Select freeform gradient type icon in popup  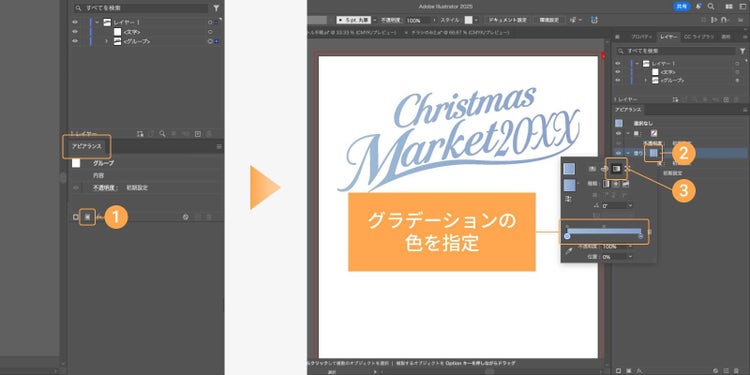tap(625, 183)
